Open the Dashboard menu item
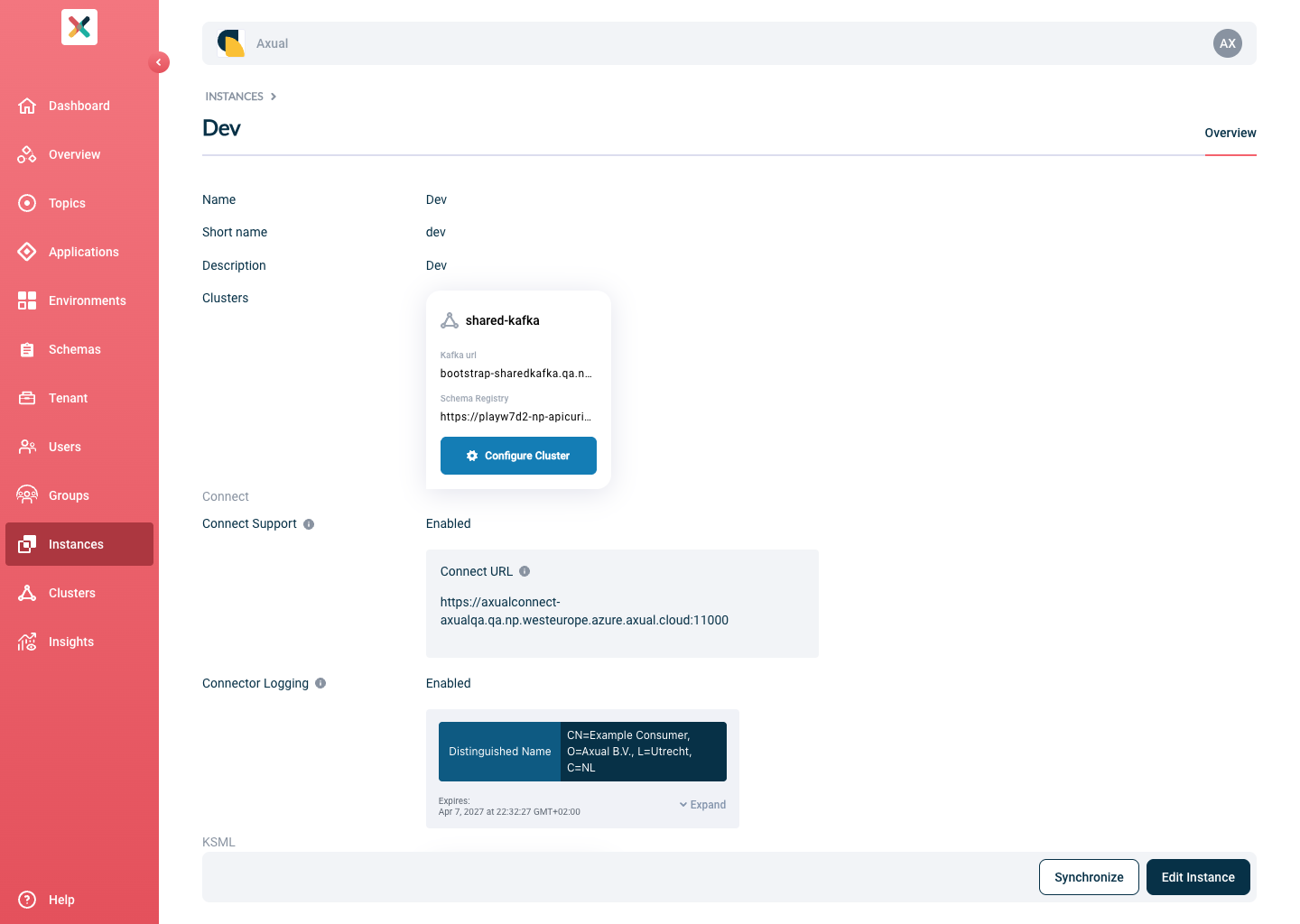The height and width of the screenshot is (924, 1300). (79, 106)
